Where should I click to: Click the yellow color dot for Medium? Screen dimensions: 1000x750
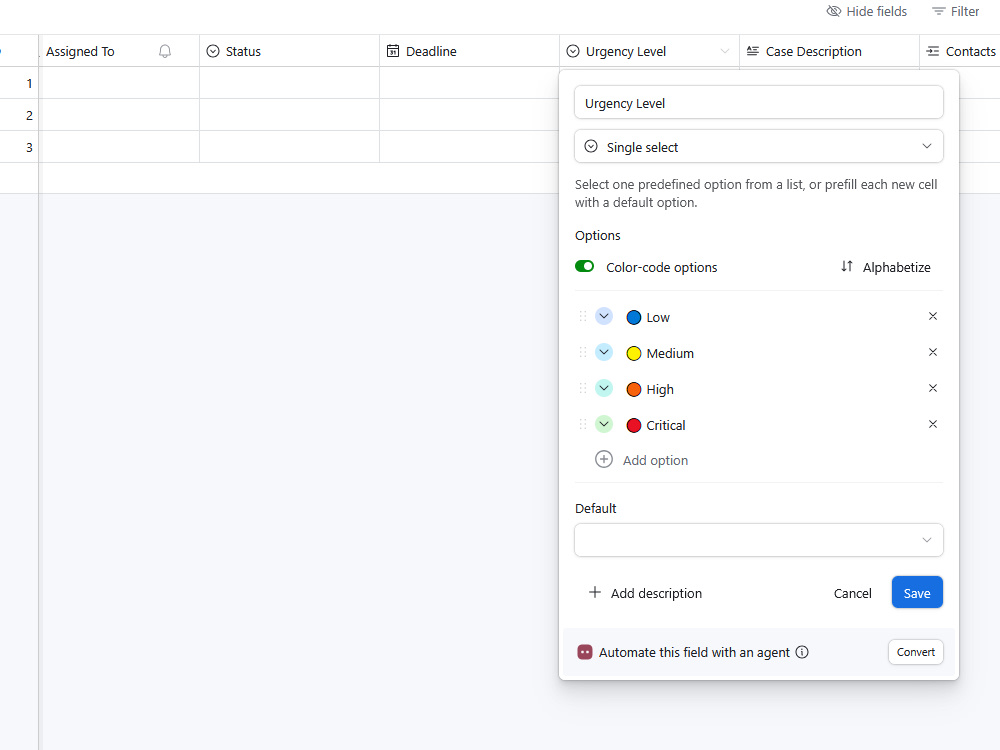tap(633, 353)
